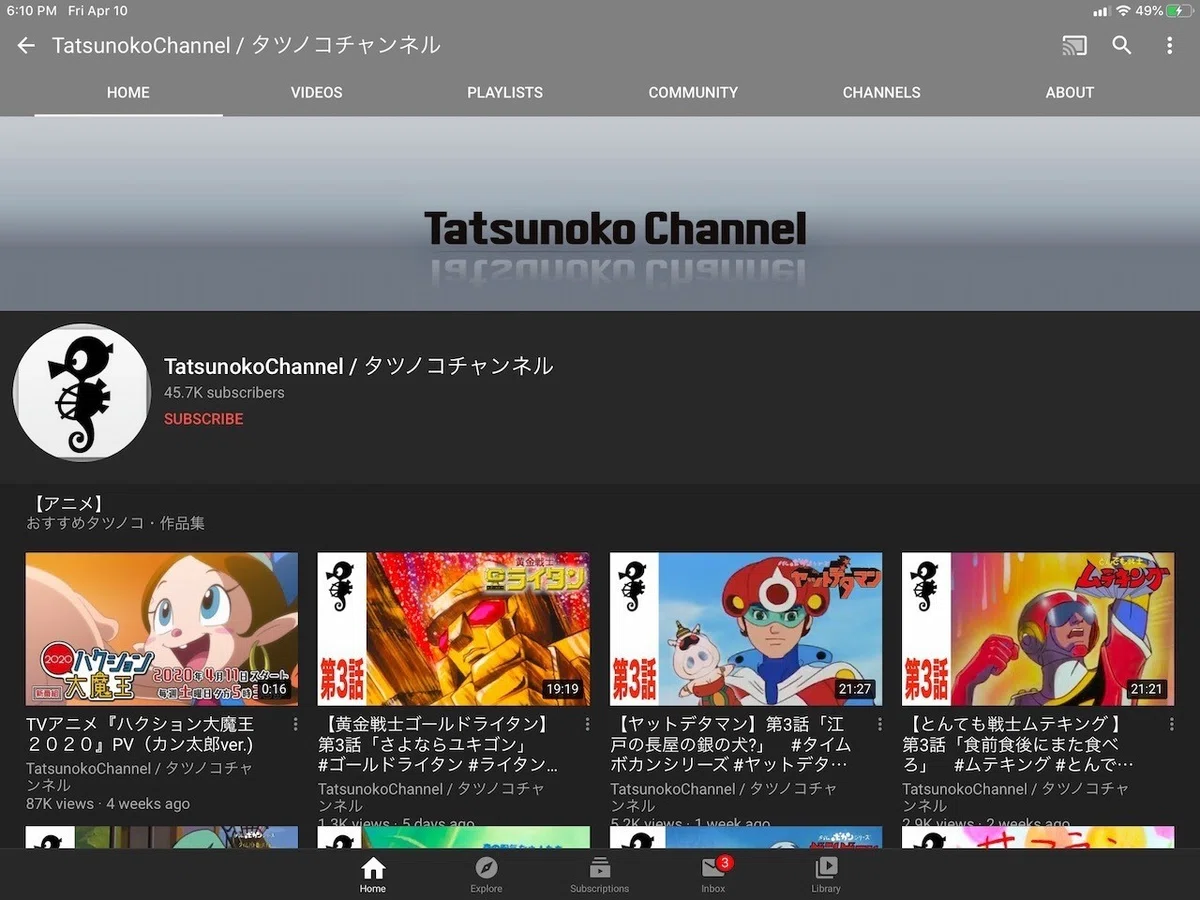
Task: Tap the back arrow in header
Action: (x=26, y=45)
